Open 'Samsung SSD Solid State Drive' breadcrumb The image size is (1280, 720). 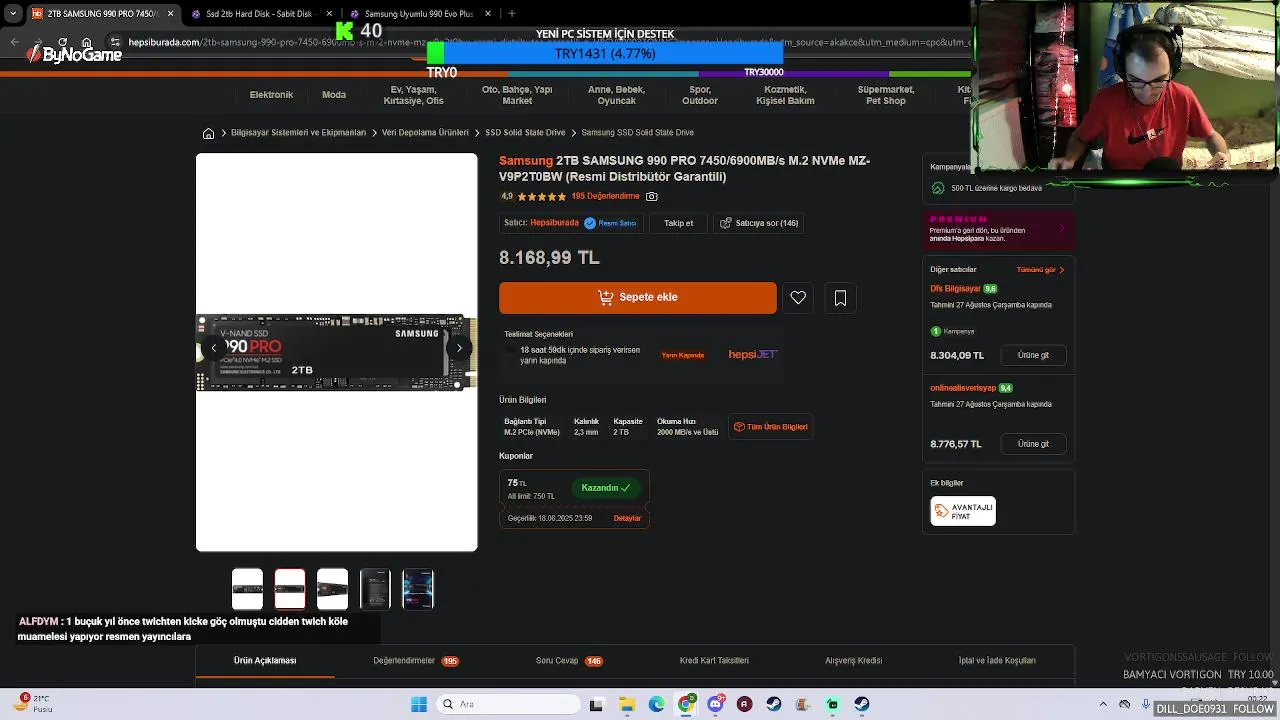[x=637, y=133]
